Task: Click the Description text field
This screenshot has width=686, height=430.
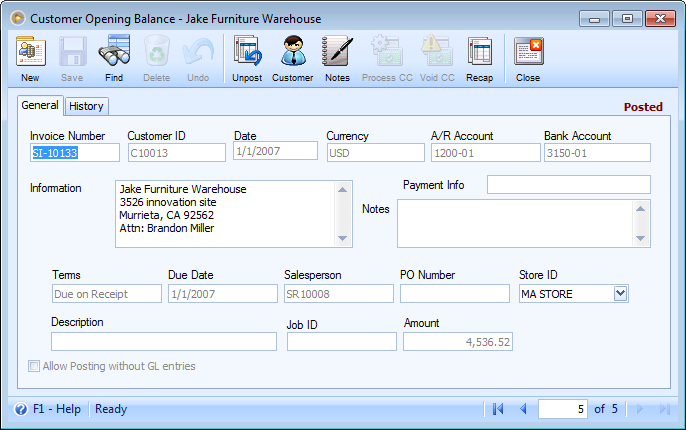Action: tap(163, 341)
